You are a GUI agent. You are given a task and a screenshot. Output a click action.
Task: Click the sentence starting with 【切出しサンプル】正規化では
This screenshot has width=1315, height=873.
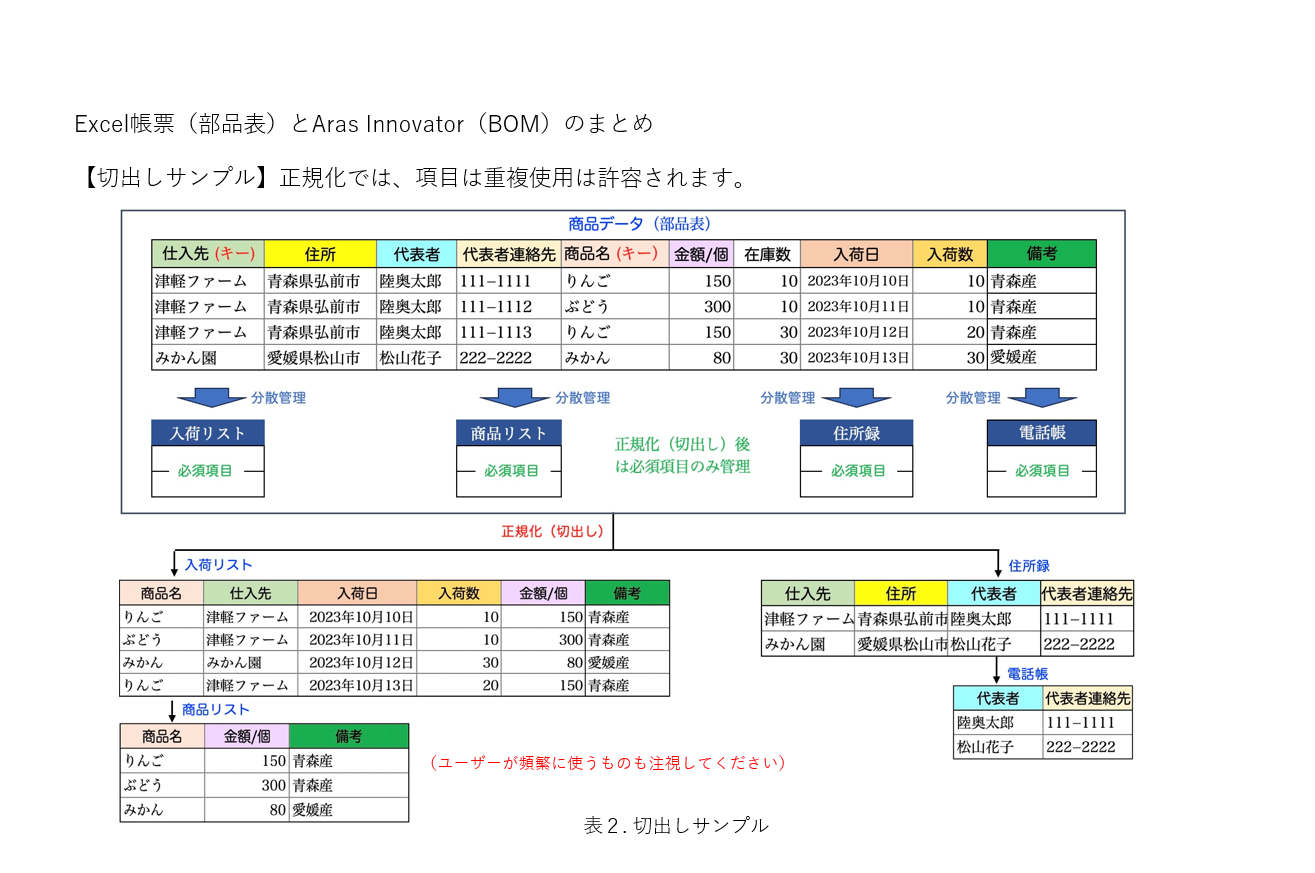coord(413,178)
